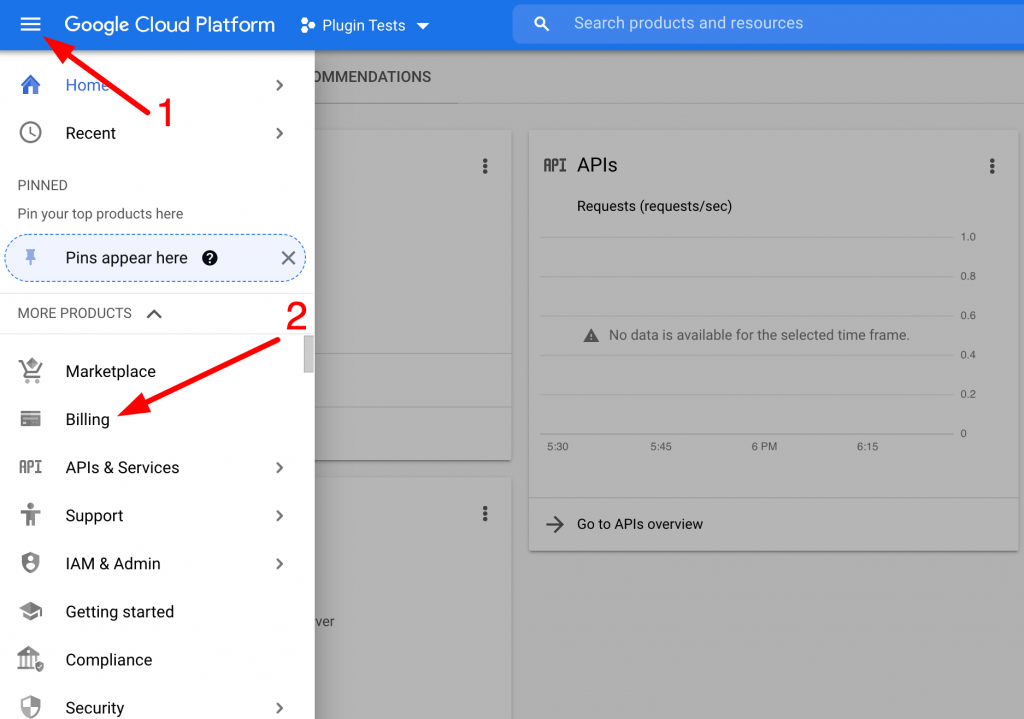
Task: Click the Pin your top products here text
Action: (x=100, y=214)
